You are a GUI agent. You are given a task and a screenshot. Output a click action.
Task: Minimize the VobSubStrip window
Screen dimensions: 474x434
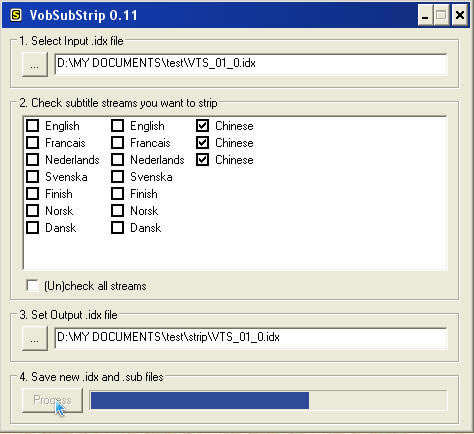425,15
